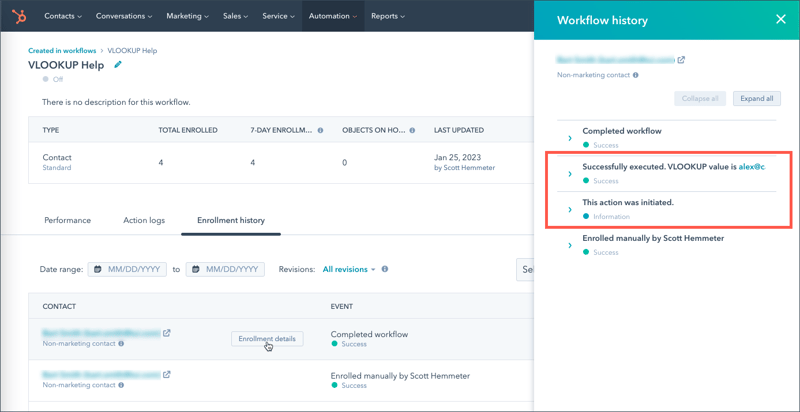Click the LAST UPDATED column header
The height and width of the screenshot is (412, 800).
[459, 131]
